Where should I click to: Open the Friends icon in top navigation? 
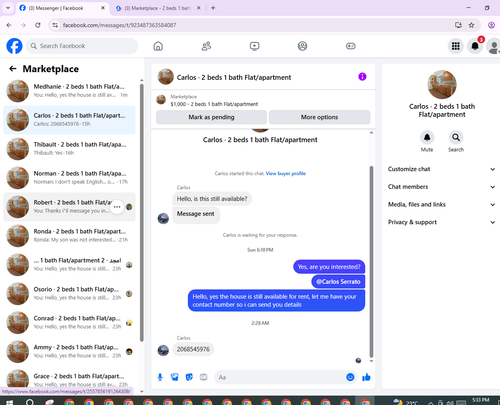[x=206, y=46]
